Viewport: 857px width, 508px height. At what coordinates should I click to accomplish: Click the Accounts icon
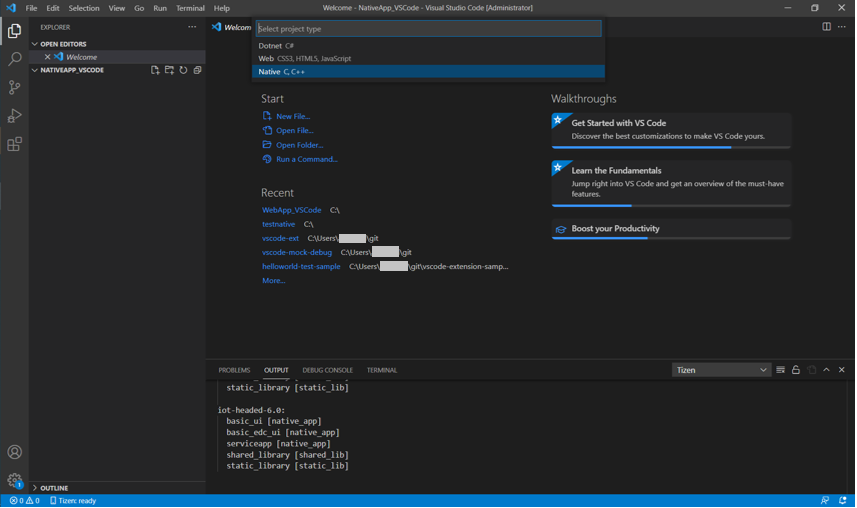14,453
